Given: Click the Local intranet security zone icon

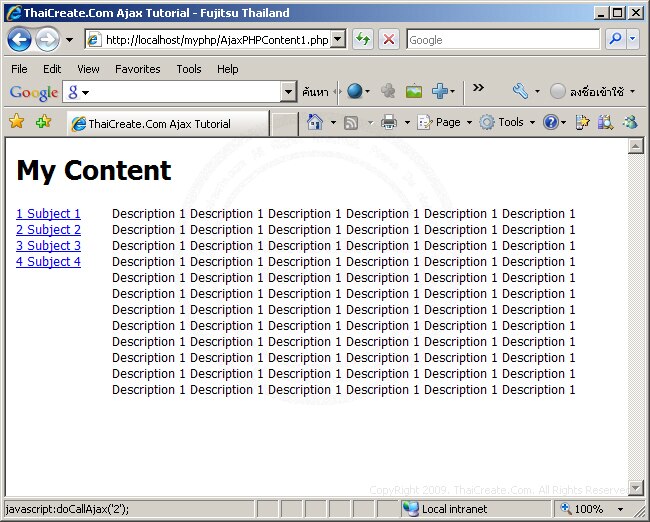Looking at the screenshot, I should pos(410,509).
